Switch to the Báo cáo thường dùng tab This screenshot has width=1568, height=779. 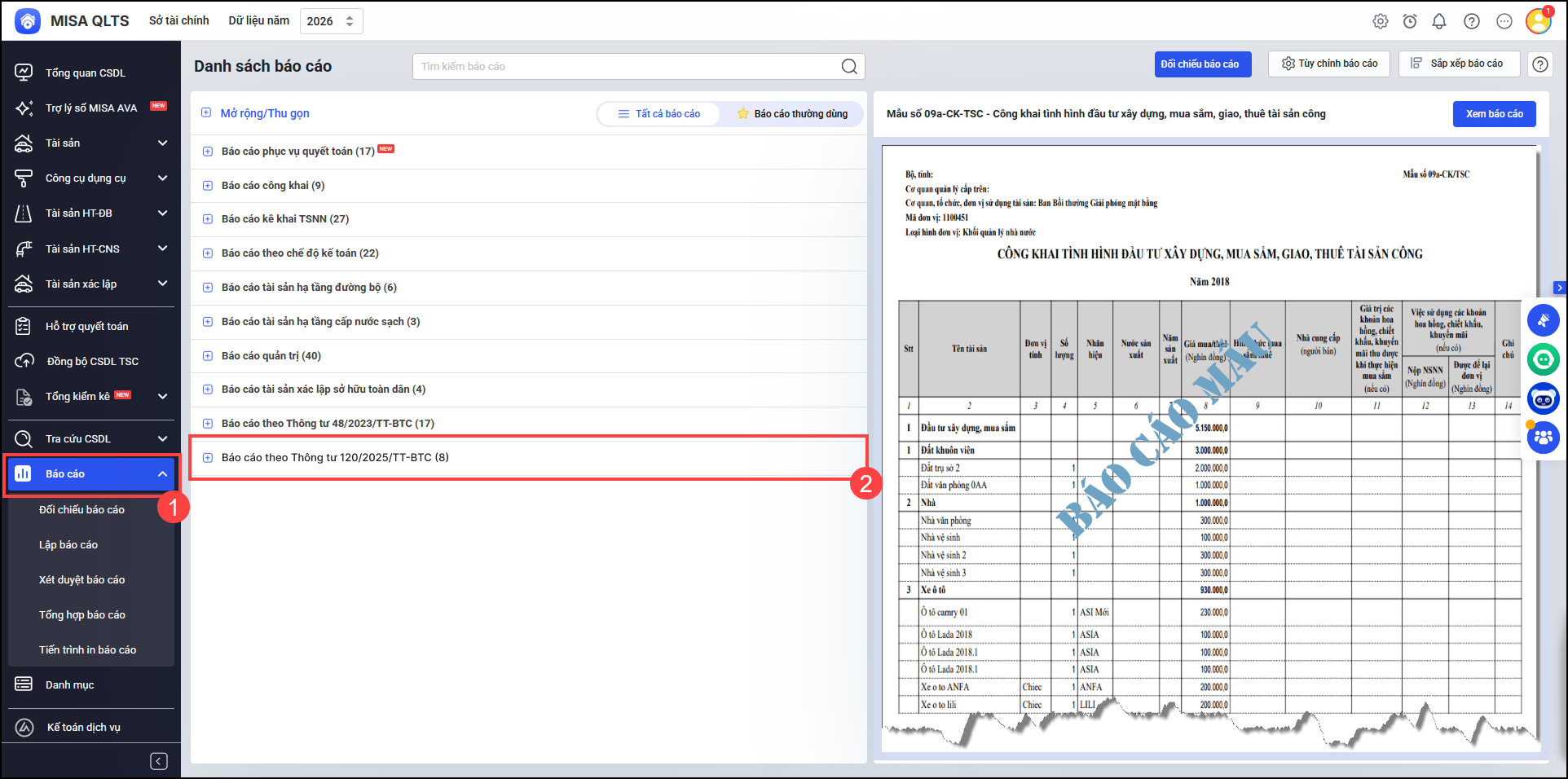pos(792,114)
